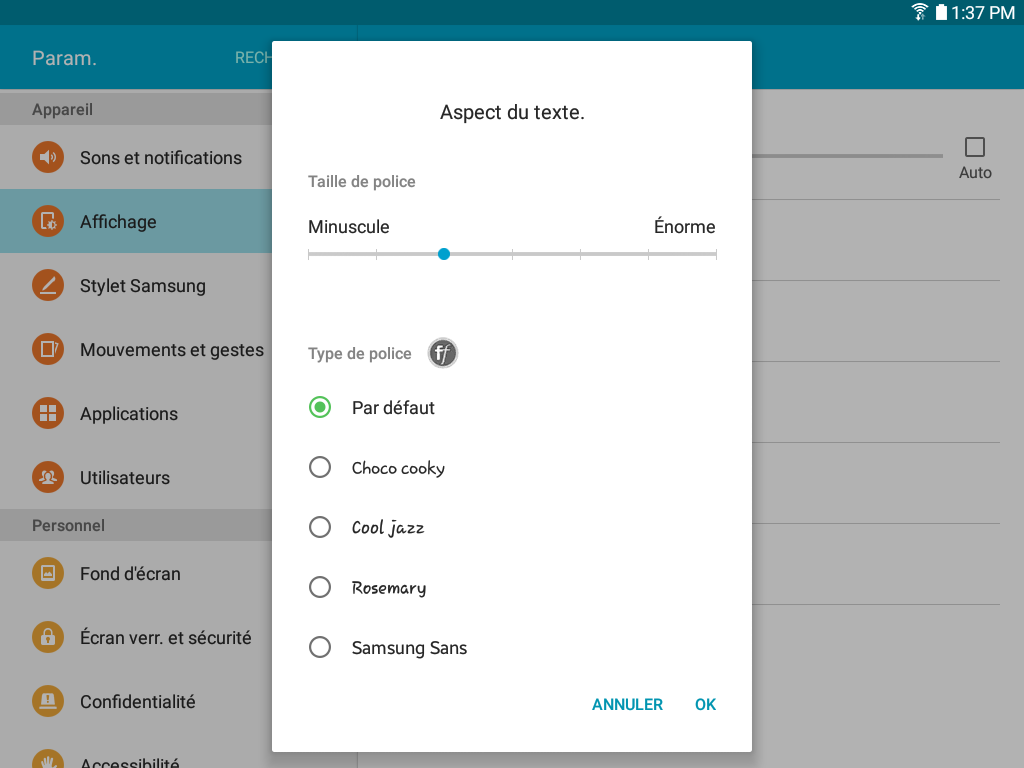
Task: Open Sons et notifications settings
Action: (x=136, y=157)
